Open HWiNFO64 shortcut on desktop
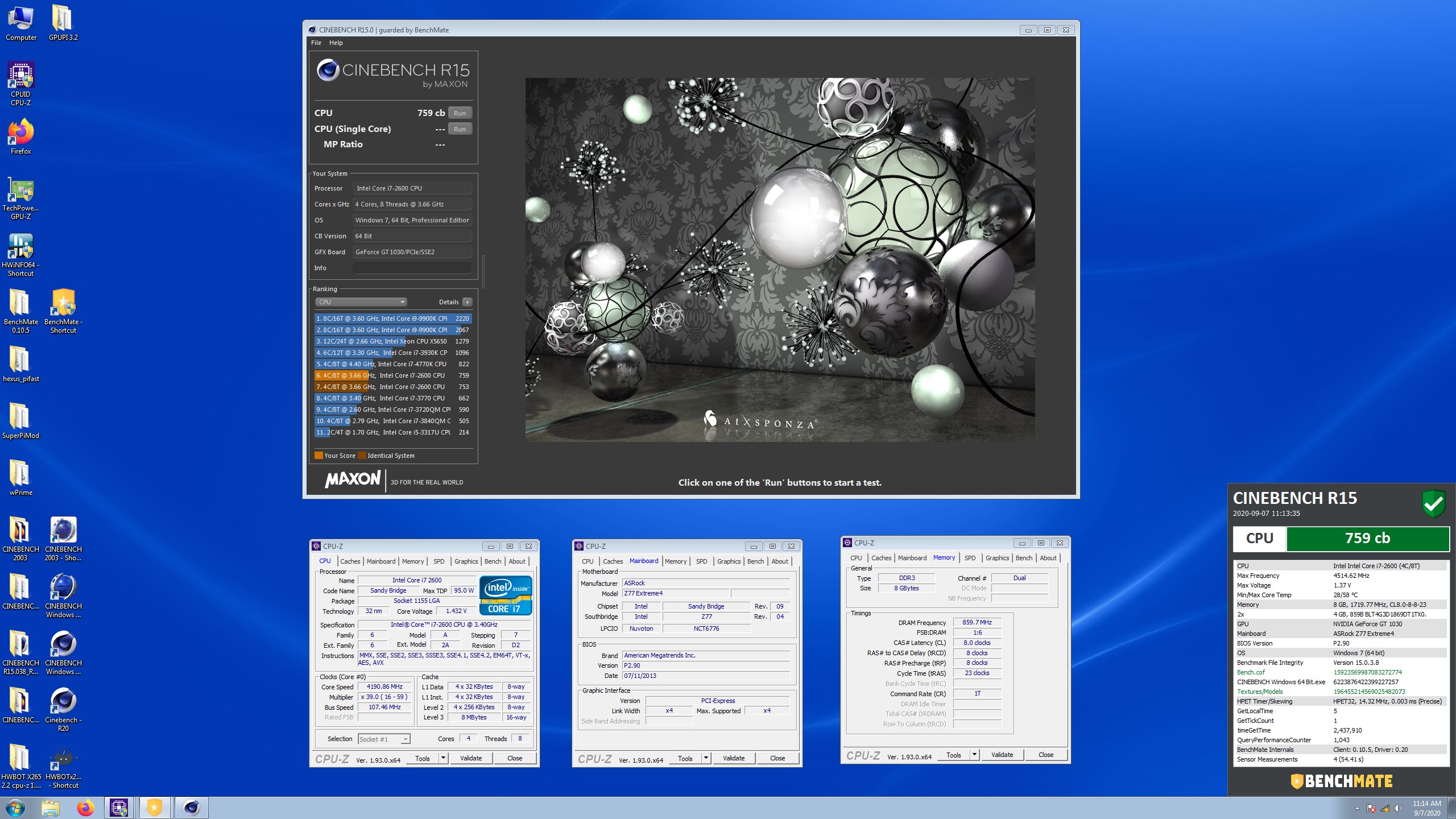Image resolution: width=1456 pixels, height=819 pixels. click(x=21, y=255)
